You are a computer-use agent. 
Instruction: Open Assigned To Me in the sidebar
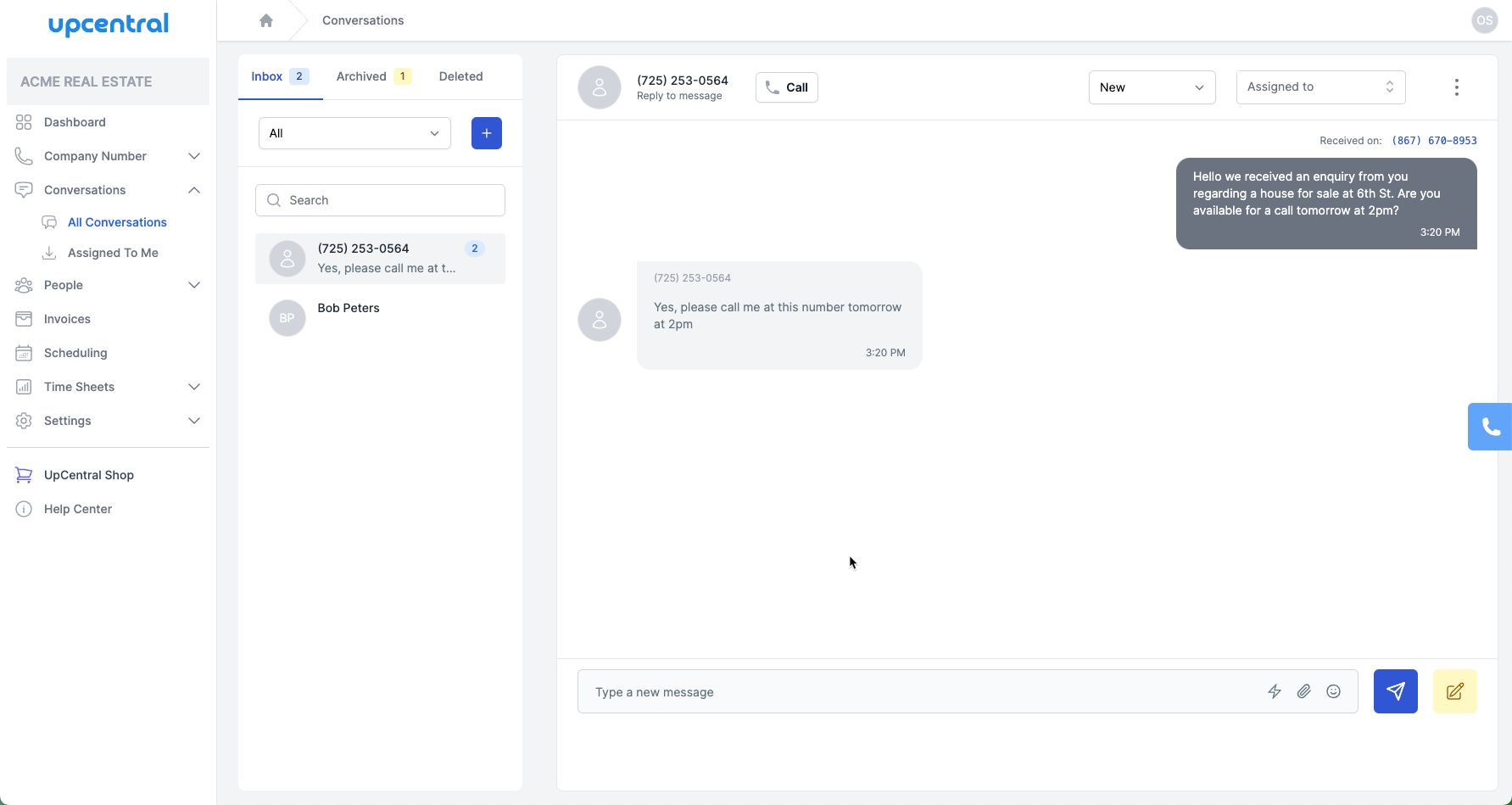coord(112,252)
